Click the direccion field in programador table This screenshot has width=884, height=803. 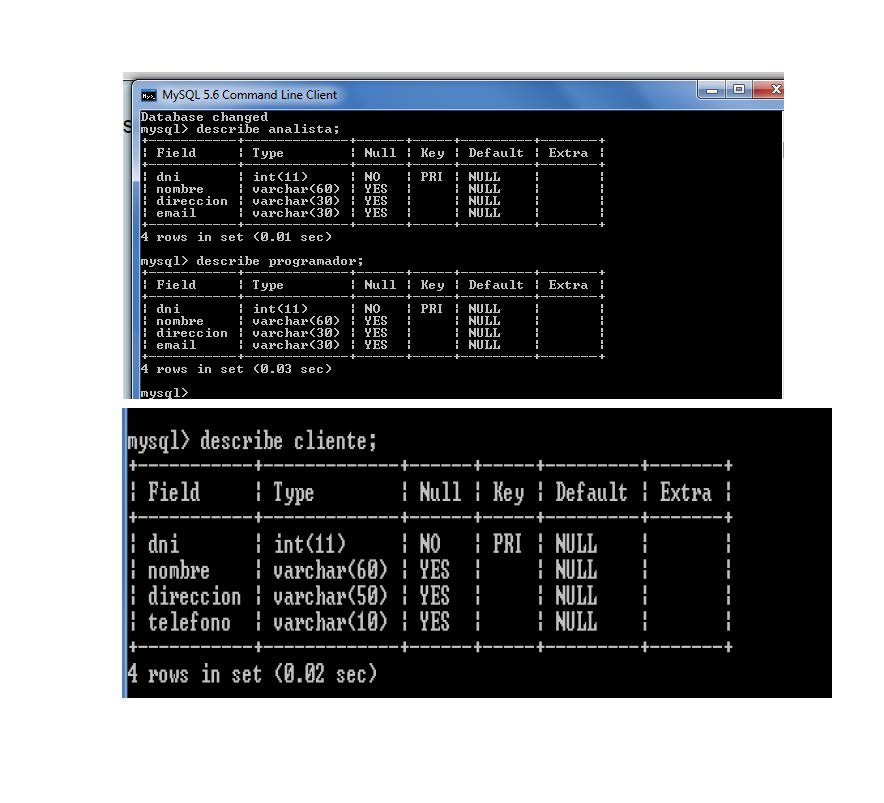coord(192,333)
